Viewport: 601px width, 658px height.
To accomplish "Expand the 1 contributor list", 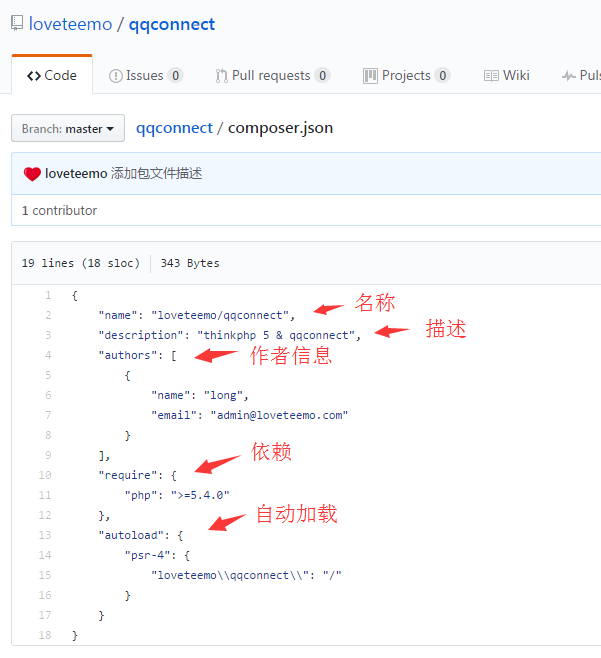I will tap(59, 210).
